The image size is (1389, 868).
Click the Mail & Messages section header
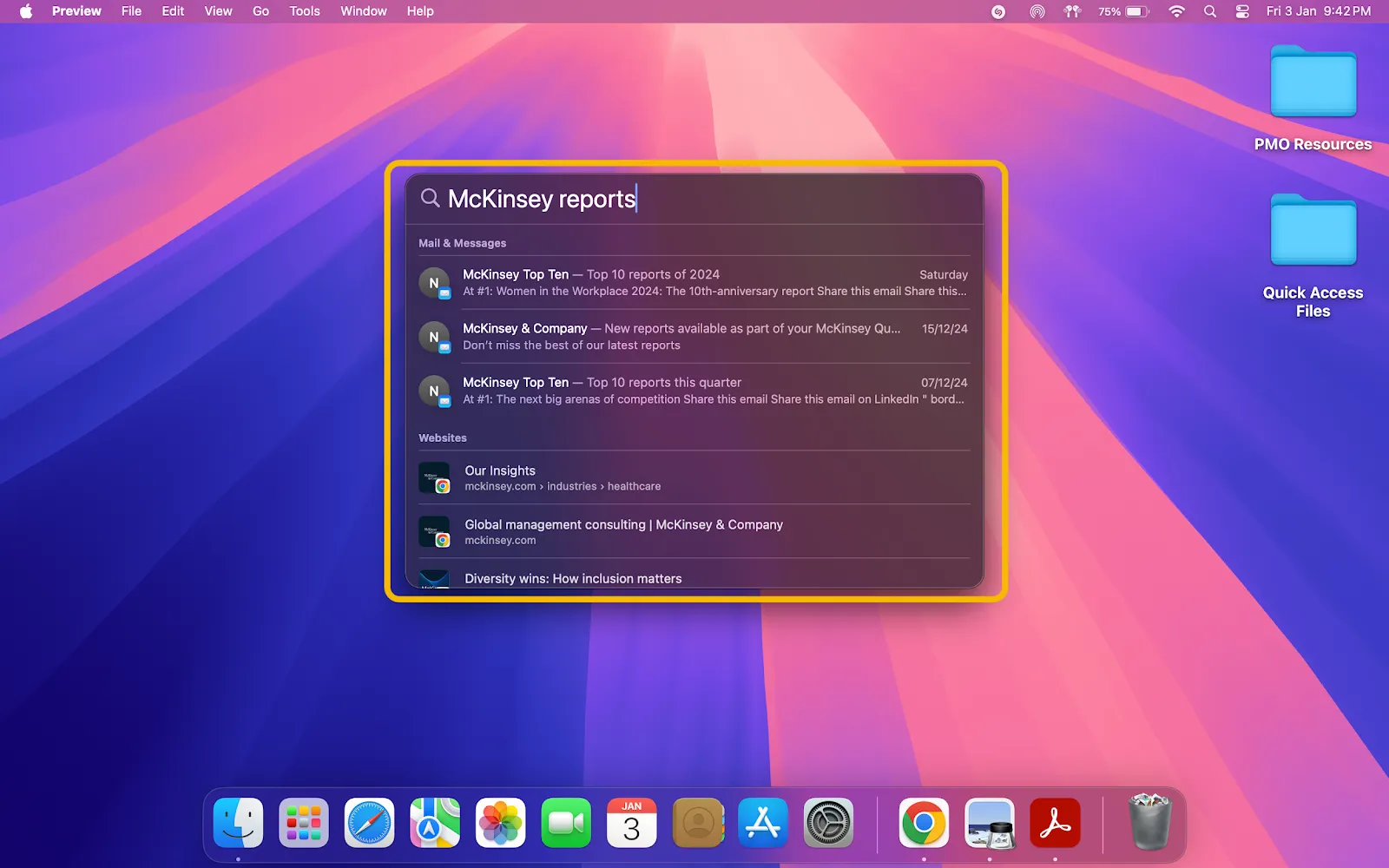462,243
